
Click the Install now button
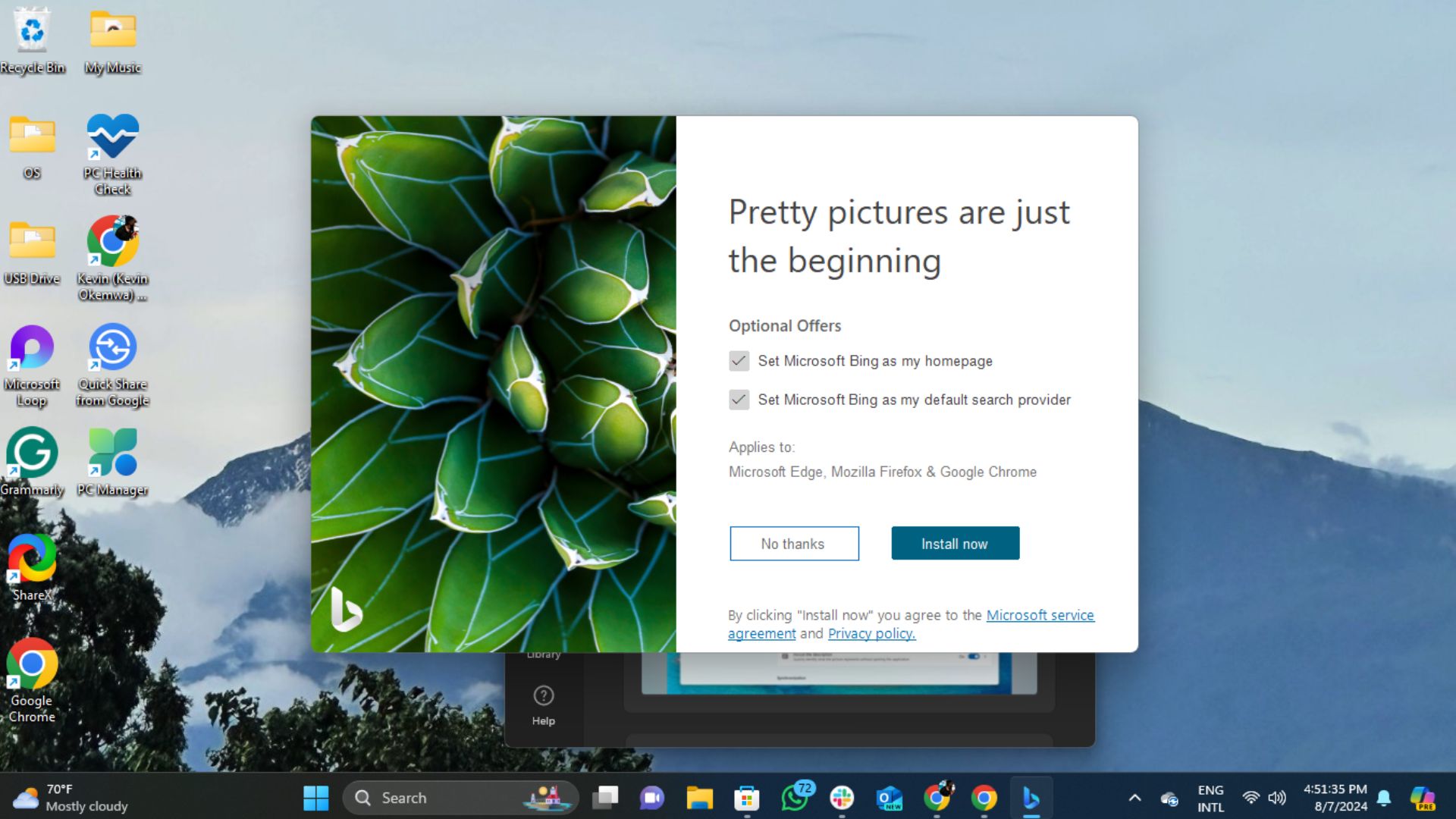(955, 543)
